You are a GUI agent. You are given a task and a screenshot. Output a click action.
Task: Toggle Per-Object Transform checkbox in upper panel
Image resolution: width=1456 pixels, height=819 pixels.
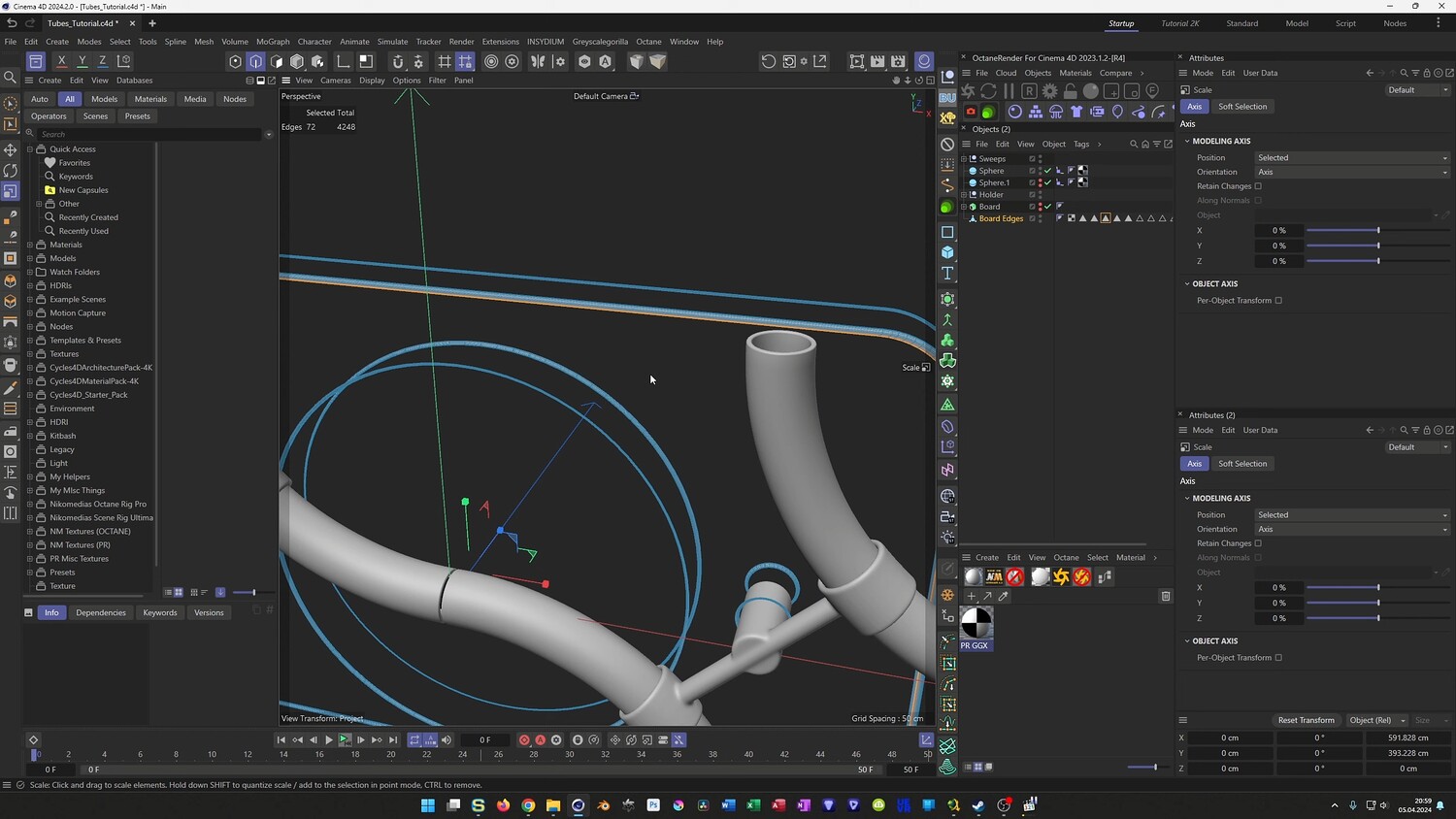(1278, 301)
